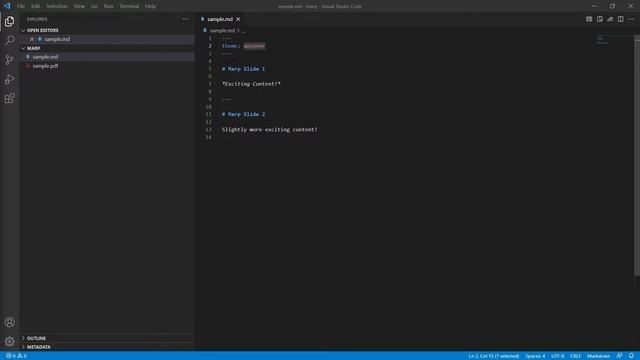Image resolution: width=640 pixels, height=360 pixels.
Task: Change indentation via Spaces: 4
Action: pos(535,356)
